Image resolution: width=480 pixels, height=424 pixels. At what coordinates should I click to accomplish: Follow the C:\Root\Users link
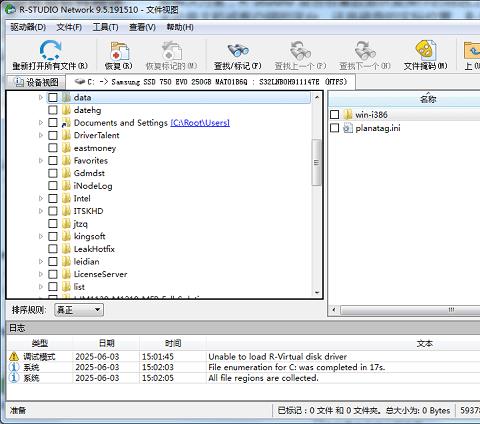point(200,123)
